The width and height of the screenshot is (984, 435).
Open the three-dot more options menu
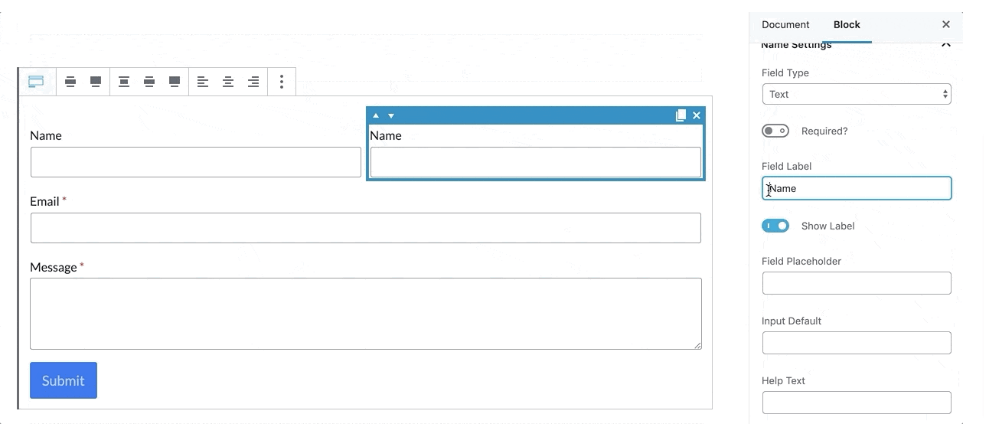(x=281, y=82)
